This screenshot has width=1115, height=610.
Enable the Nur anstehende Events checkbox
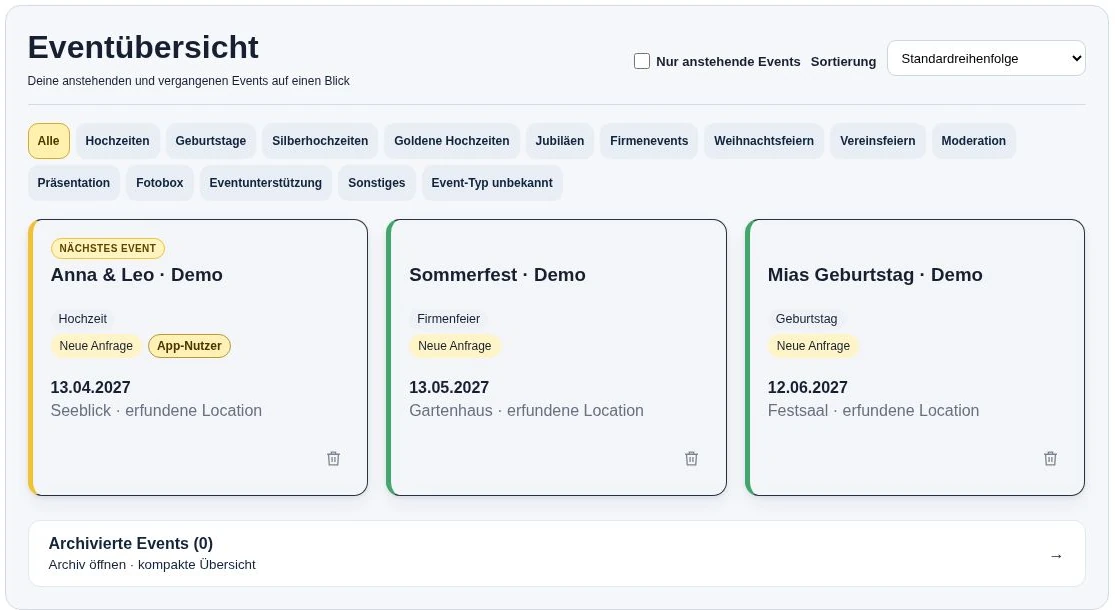point(641,61)
